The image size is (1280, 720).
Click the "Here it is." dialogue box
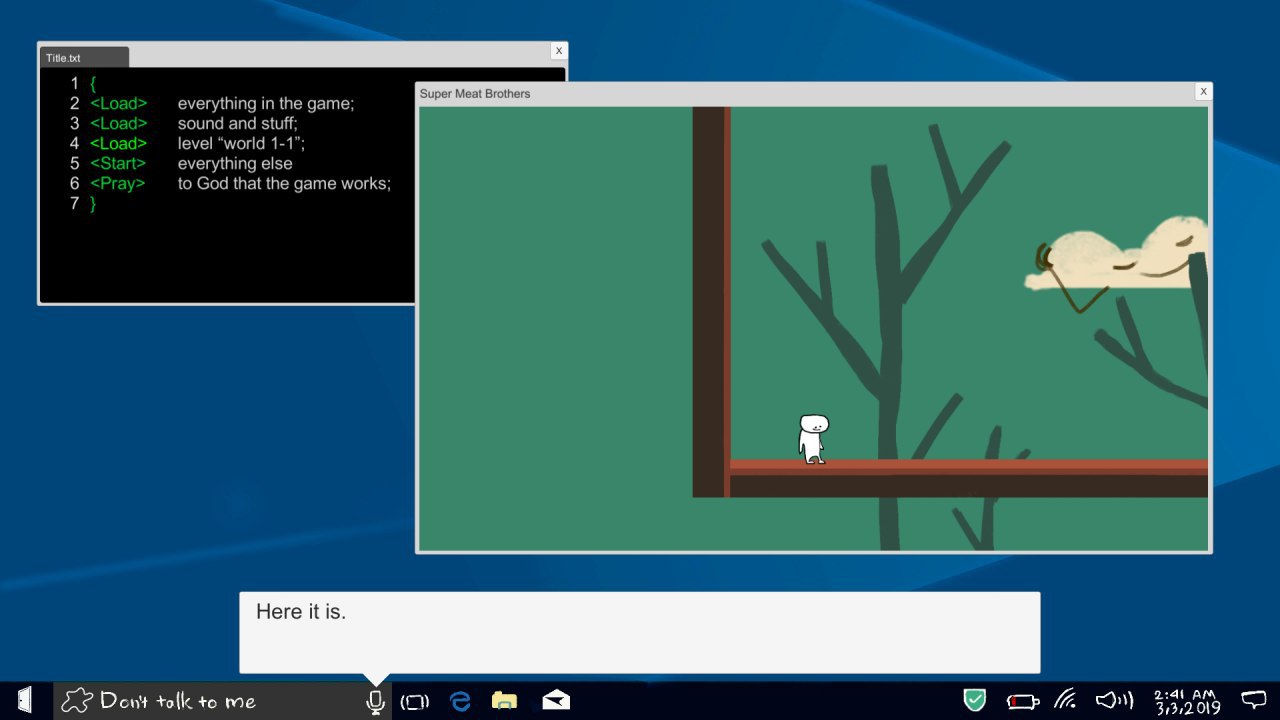[x=640, y=632]
